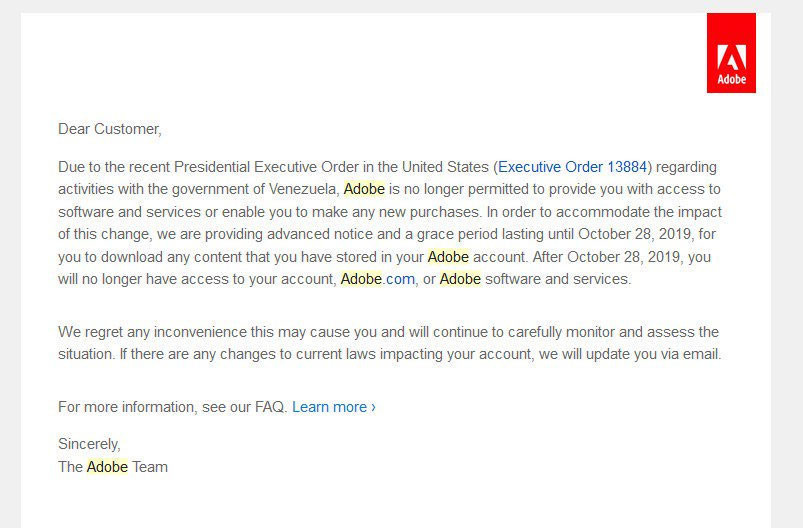
Task: Open the Executive Order 13884 link
Action: (x=572, y=166)
